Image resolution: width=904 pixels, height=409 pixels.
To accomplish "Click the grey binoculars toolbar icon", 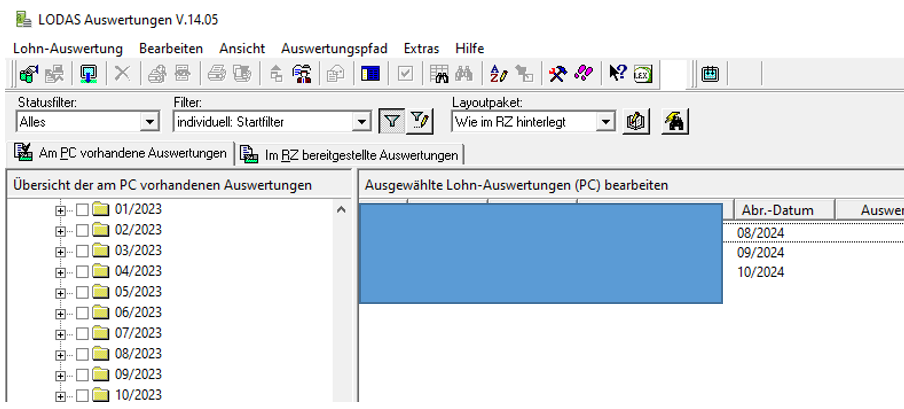I will click(x=464, y=74).
